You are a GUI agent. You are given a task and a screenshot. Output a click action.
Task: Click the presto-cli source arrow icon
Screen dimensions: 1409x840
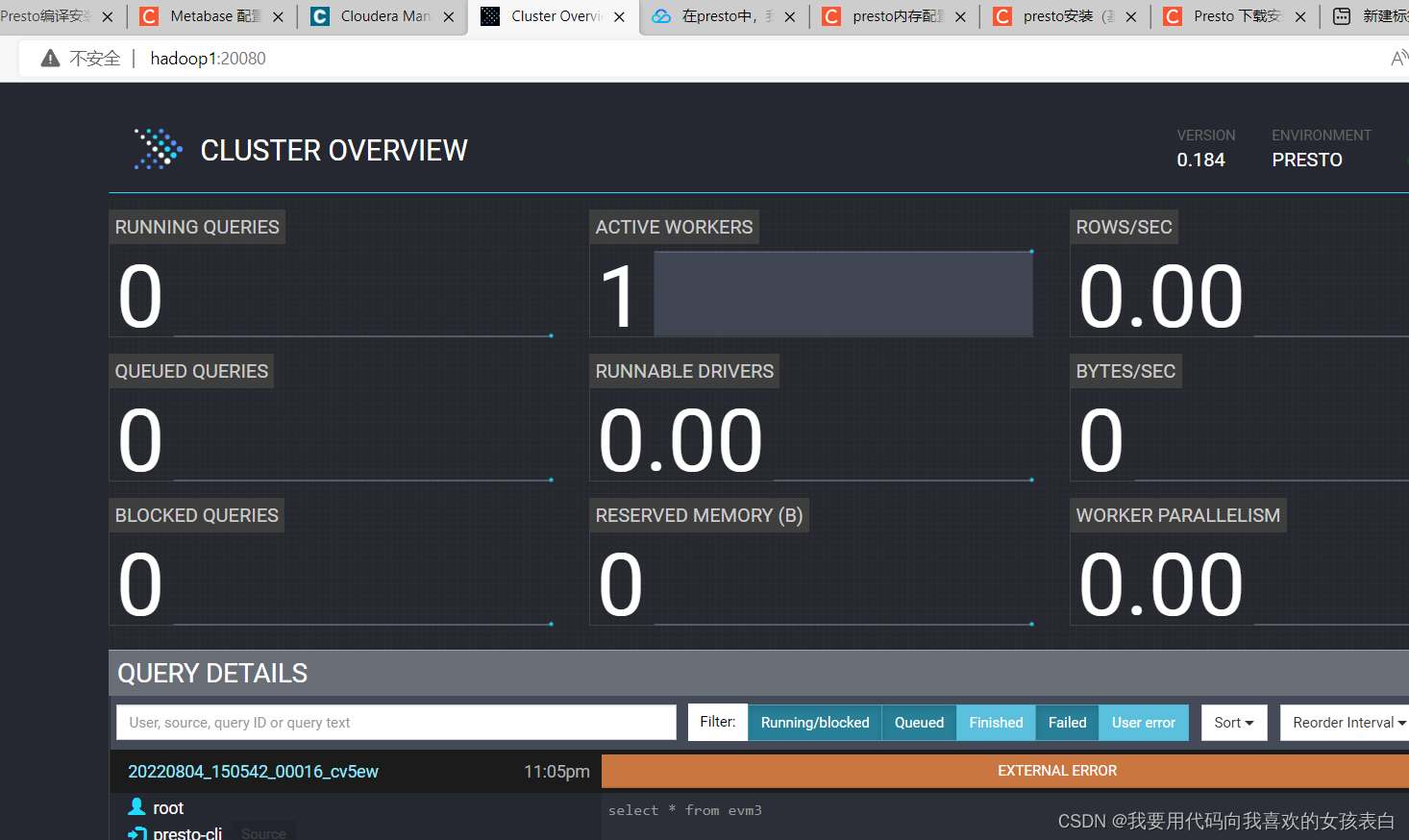pyautogui.click(x=137, y=832)
